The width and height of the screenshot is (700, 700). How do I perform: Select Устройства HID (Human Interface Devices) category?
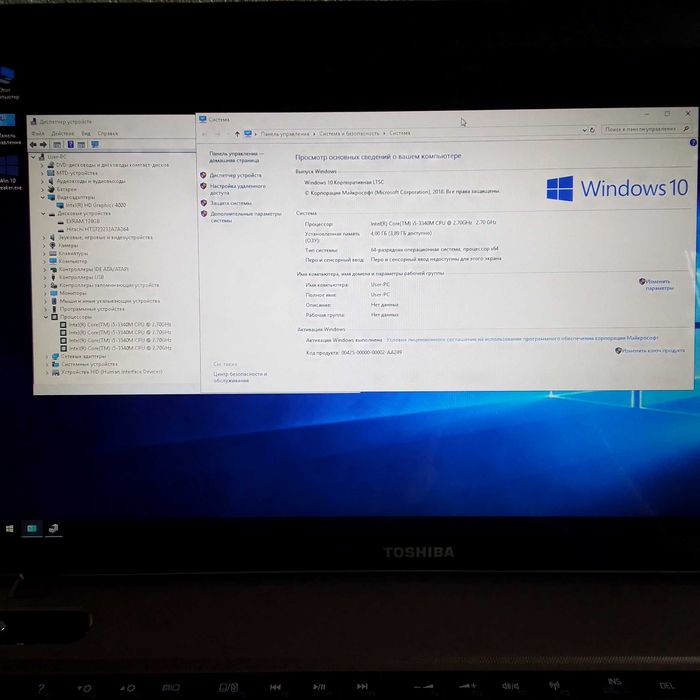(x=112, y=372)
